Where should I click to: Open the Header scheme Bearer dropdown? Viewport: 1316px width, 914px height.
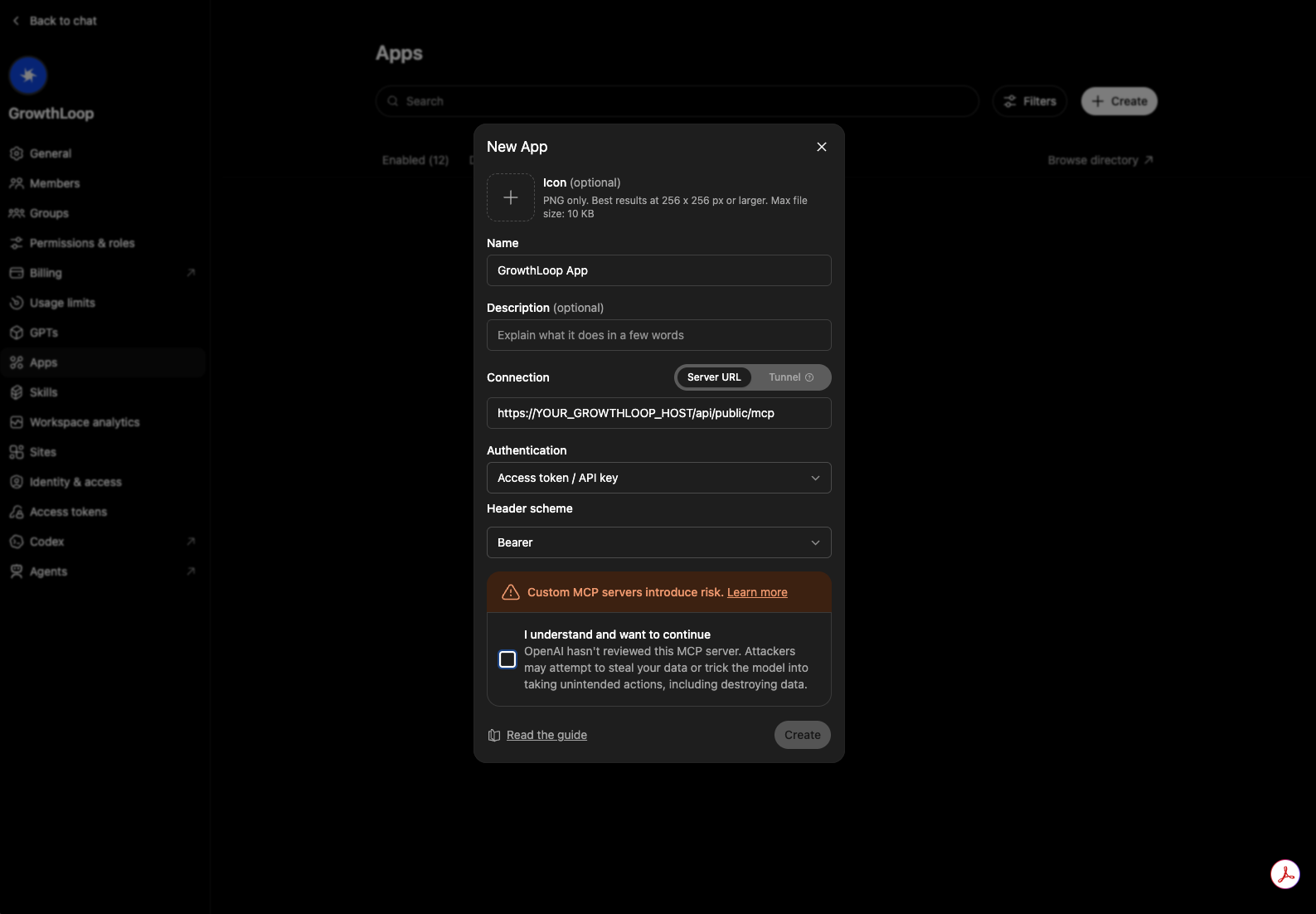[x=659, y=542]
